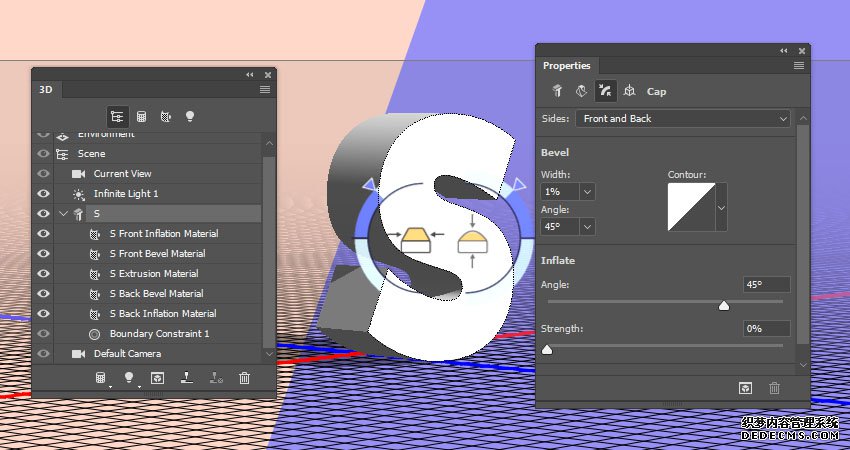
Task: Select Current View row
Action: click(157, 174)
